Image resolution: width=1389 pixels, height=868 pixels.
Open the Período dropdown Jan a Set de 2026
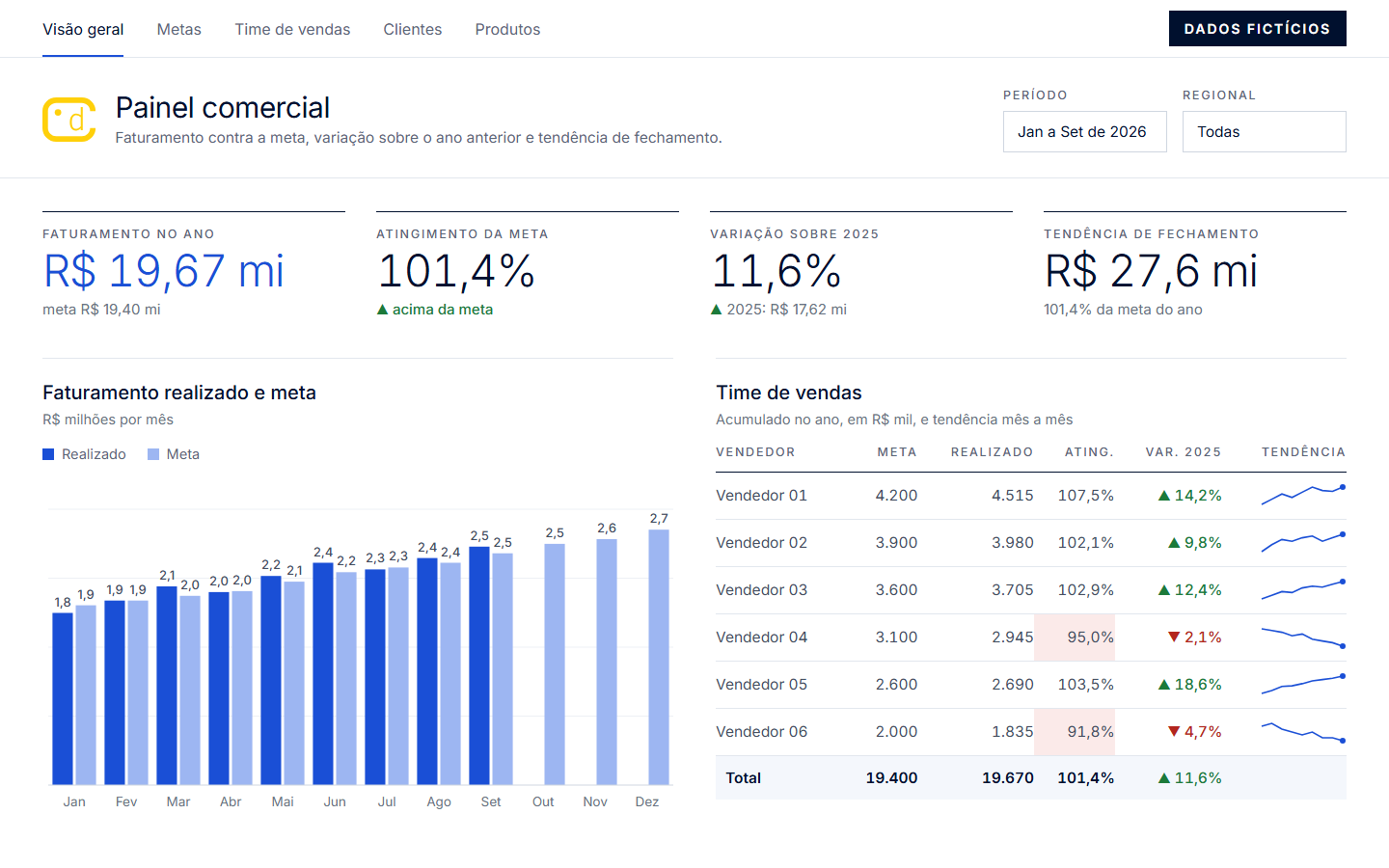pos(1085,131)
